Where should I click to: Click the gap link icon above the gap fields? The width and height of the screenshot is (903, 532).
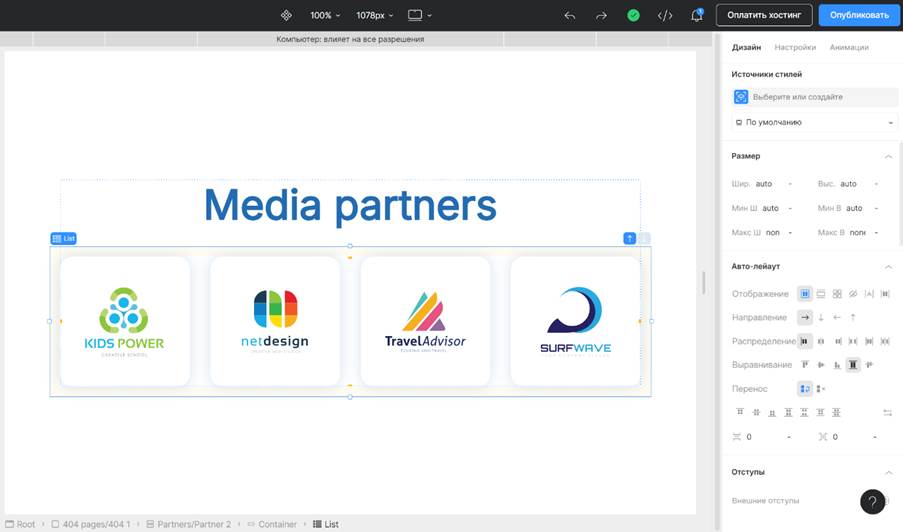[887, 412]
